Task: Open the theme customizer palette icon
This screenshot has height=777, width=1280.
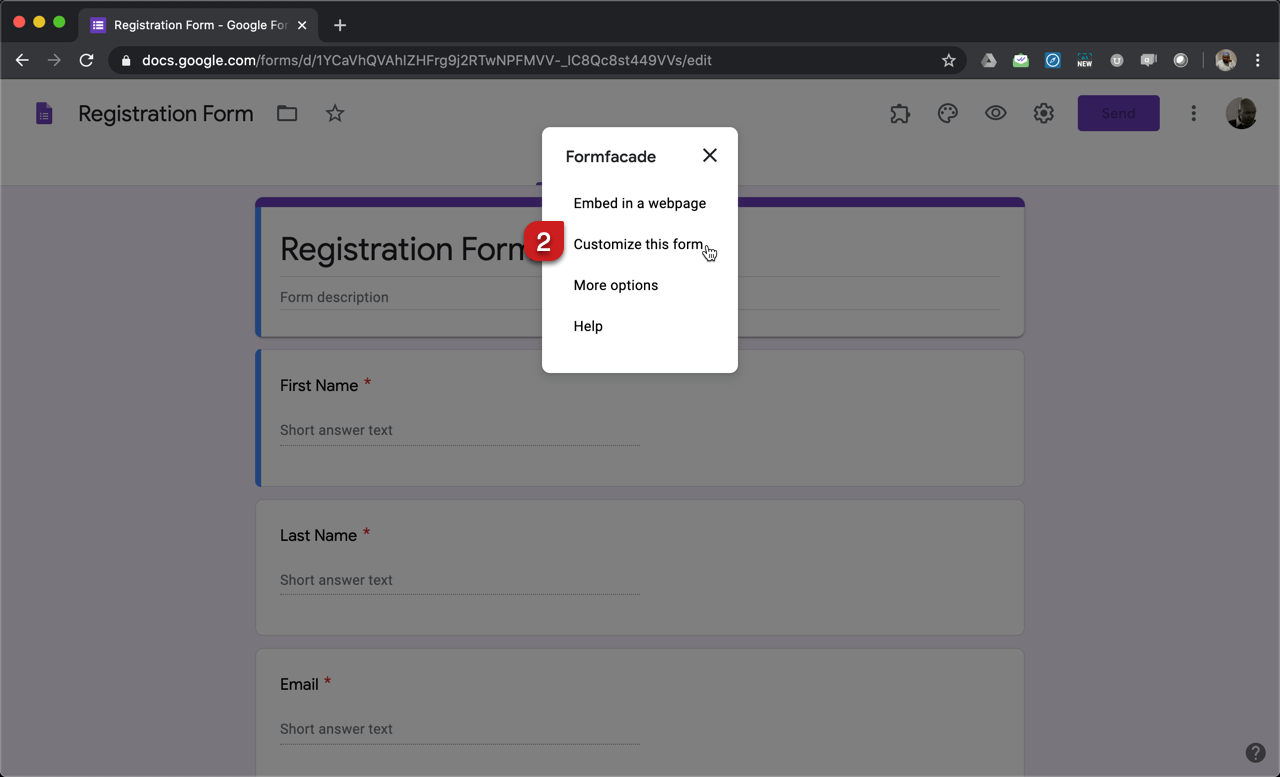Action: point(947,113)
